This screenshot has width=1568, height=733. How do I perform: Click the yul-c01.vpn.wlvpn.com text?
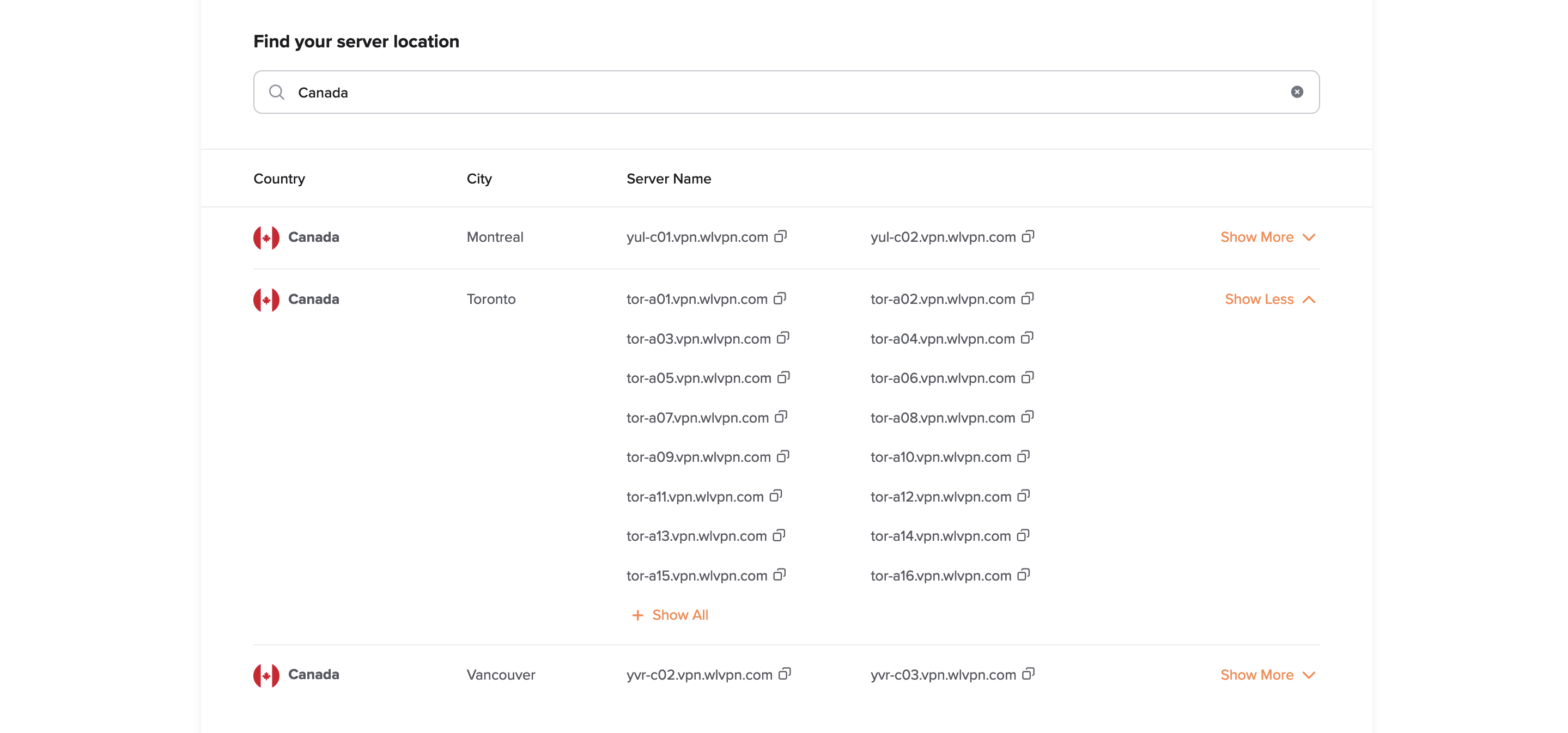(697, 237)
